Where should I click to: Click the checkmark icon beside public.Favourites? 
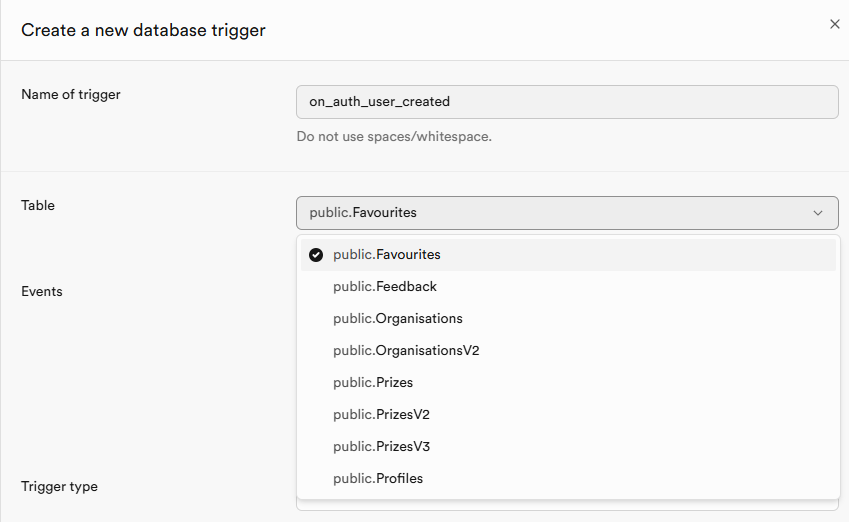[x=316, y=255]
